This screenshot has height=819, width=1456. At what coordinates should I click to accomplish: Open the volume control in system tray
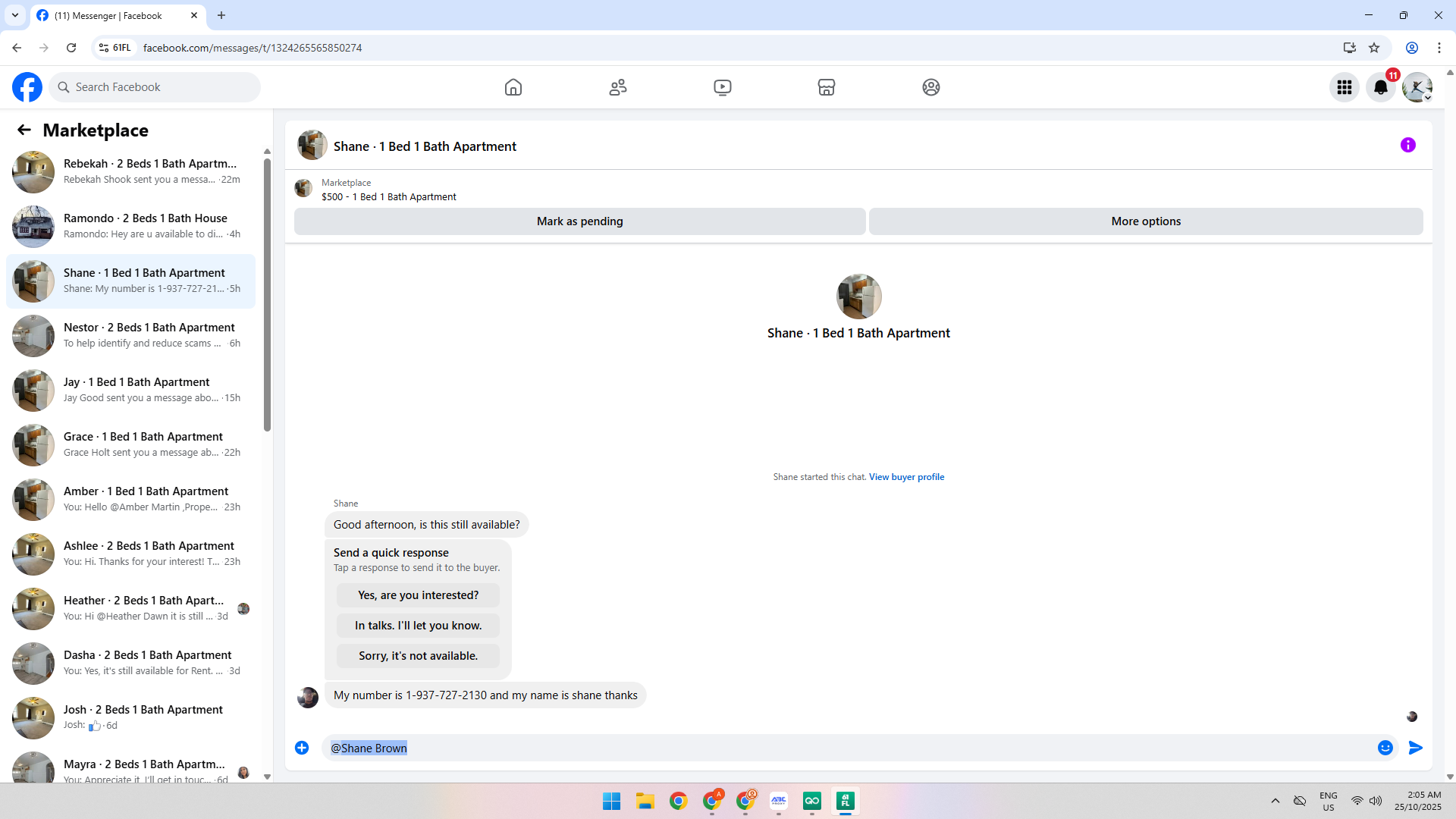tap(1376, 801)
